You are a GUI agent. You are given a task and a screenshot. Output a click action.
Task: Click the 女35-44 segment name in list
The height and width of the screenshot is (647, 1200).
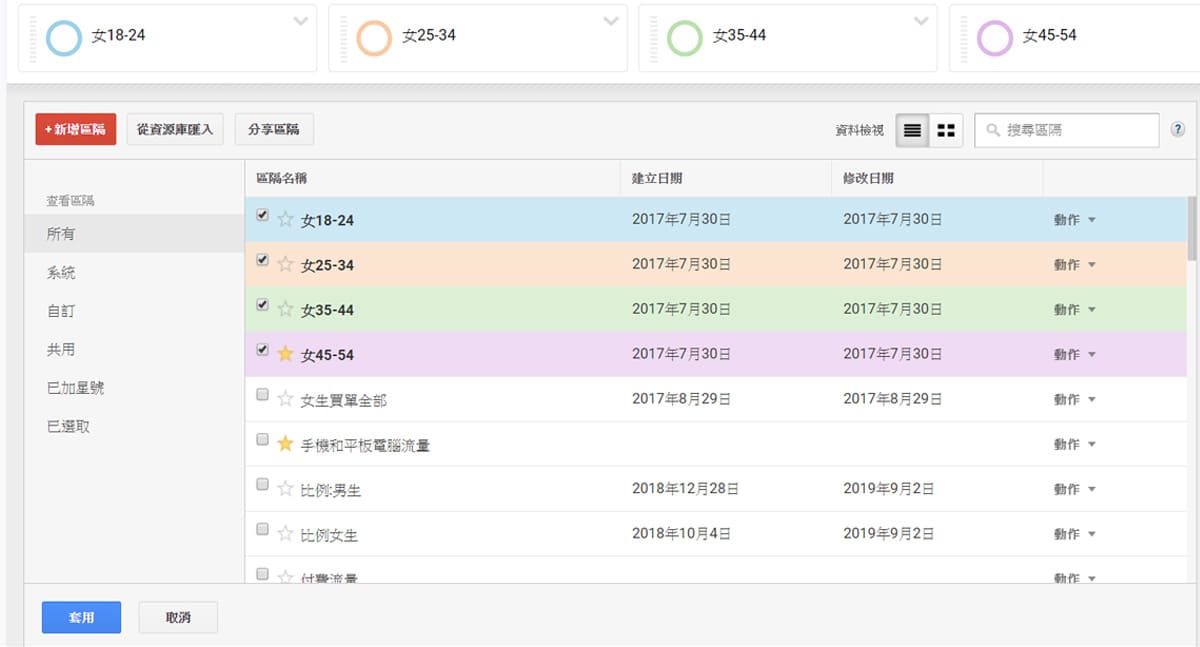click(327, 310)
